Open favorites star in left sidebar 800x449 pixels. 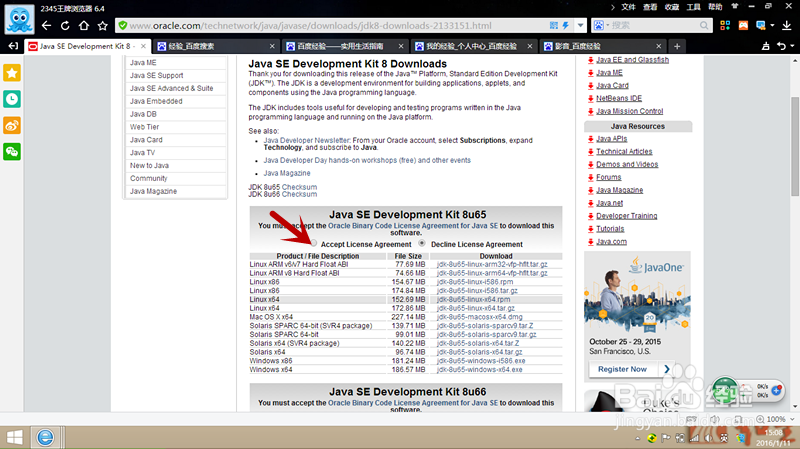[12, 73]
